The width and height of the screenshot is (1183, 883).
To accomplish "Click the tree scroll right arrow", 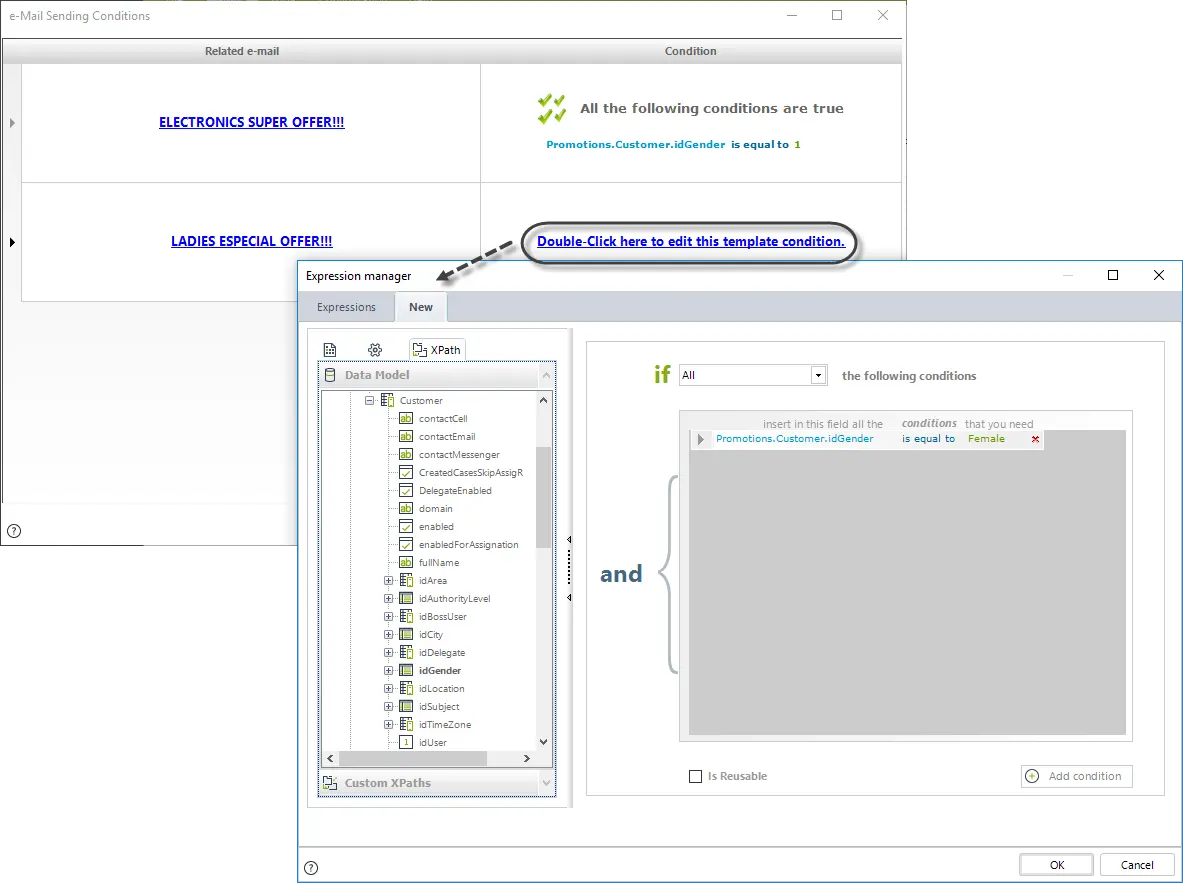I will click(527, 758).
